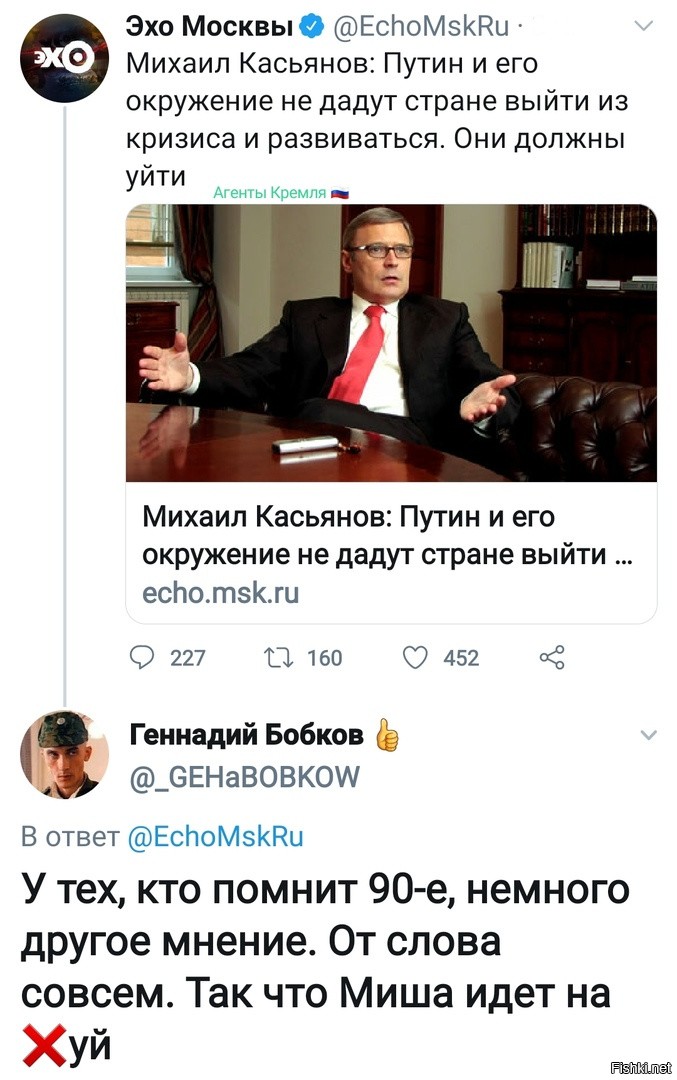The height and width of the screenshot is (1080, 677).
Task: Expand the chevron menu on Эхо Москвы tweet
Action: click(643, 27)
